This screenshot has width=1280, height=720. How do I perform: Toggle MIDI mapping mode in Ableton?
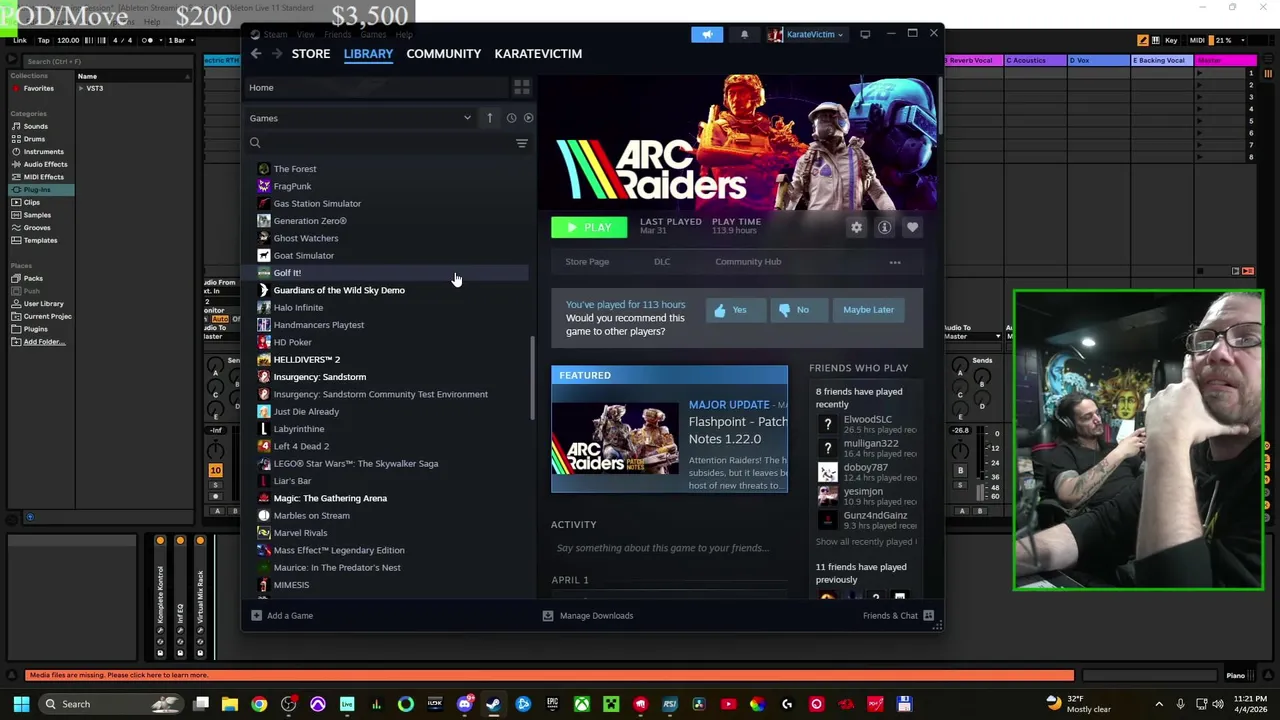point(1197,40)
